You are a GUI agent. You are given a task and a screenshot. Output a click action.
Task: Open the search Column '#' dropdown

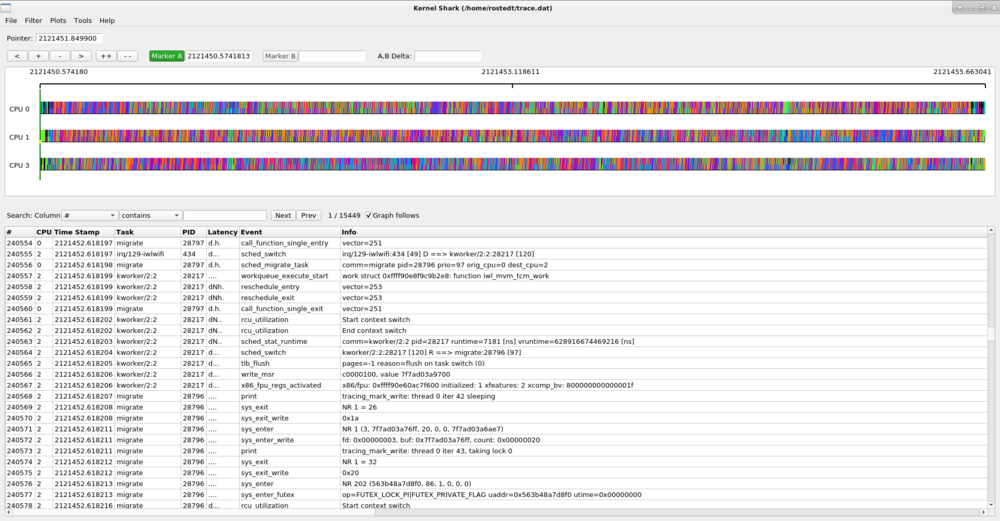[x=89, y=216]
